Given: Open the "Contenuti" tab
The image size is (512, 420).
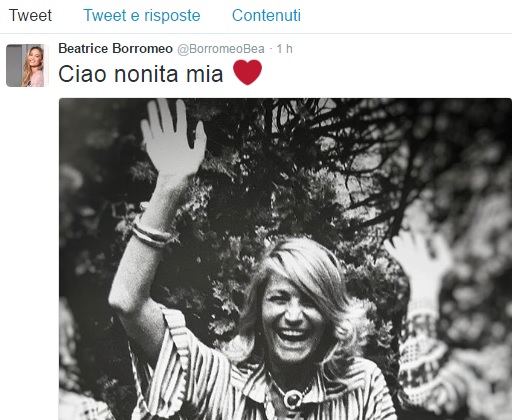Looking at the screenshot, I should point(266,15).
